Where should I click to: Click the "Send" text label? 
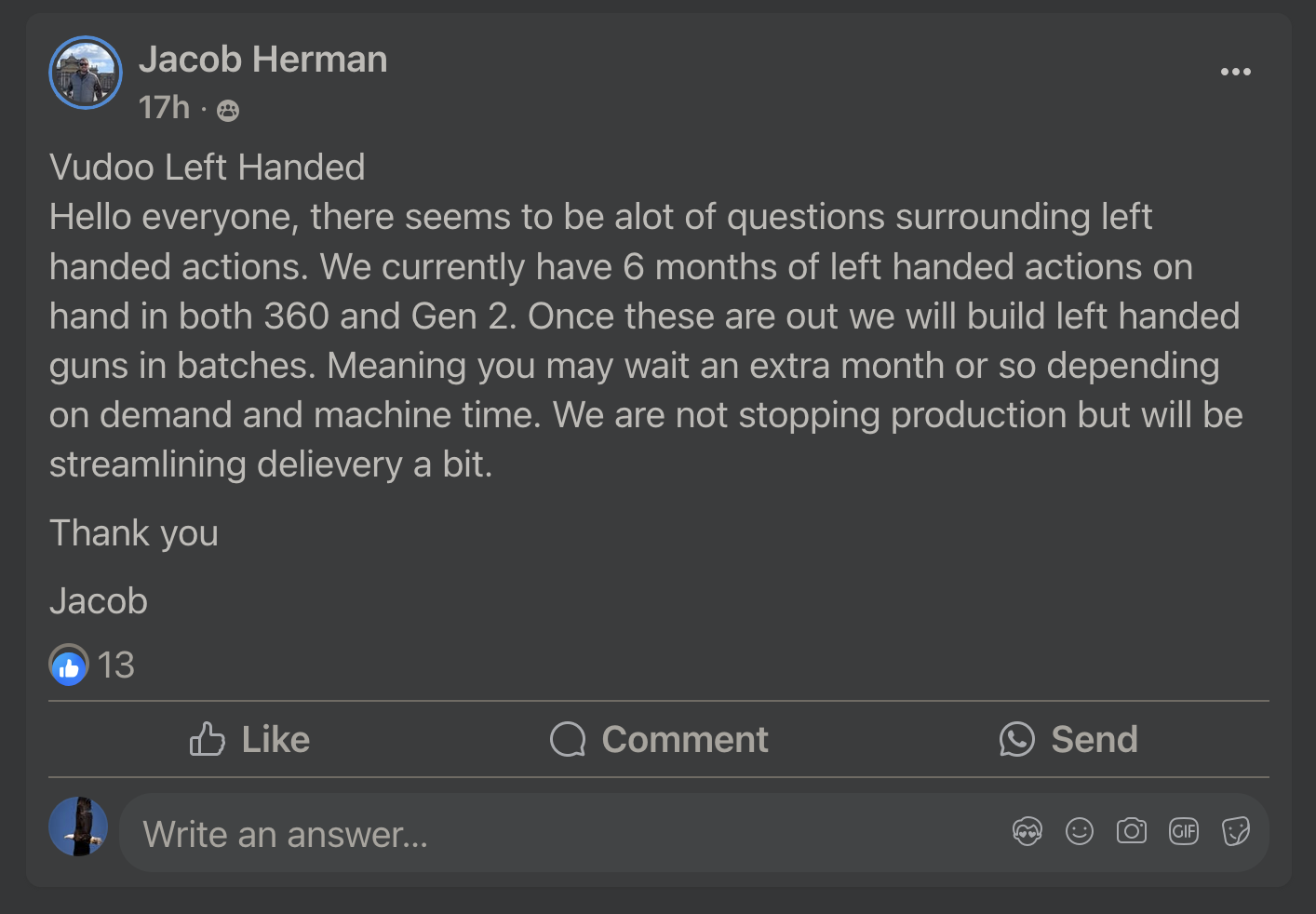tap(1094, 740)
